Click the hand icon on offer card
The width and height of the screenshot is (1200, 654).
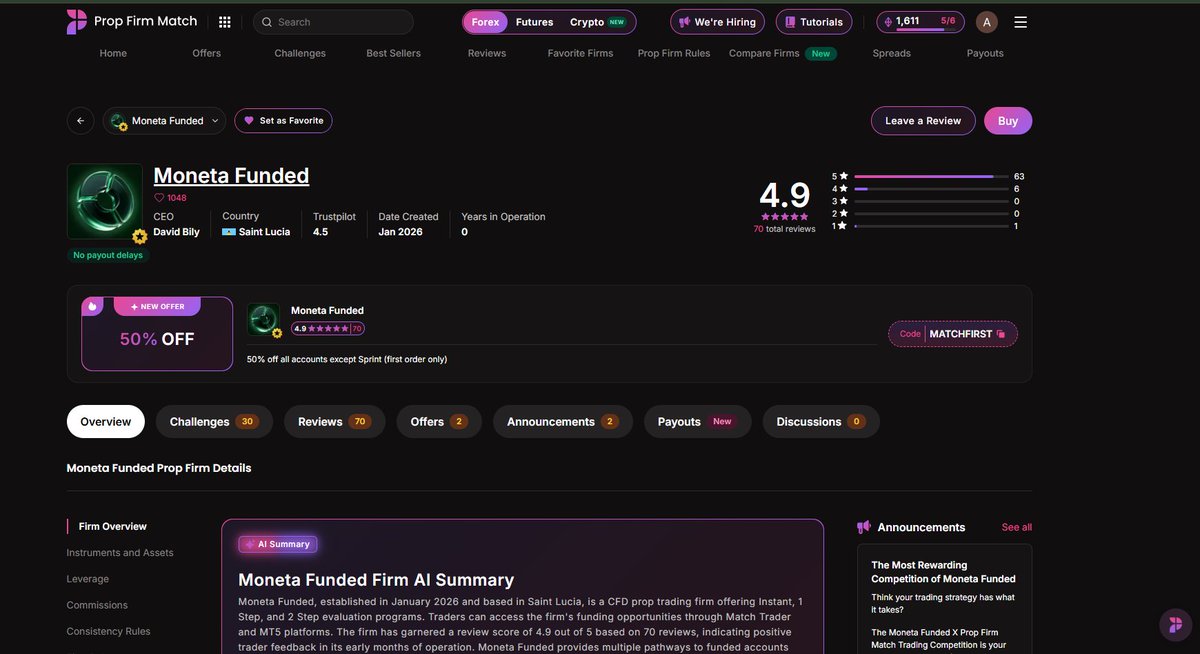click(x=92, y=307)
